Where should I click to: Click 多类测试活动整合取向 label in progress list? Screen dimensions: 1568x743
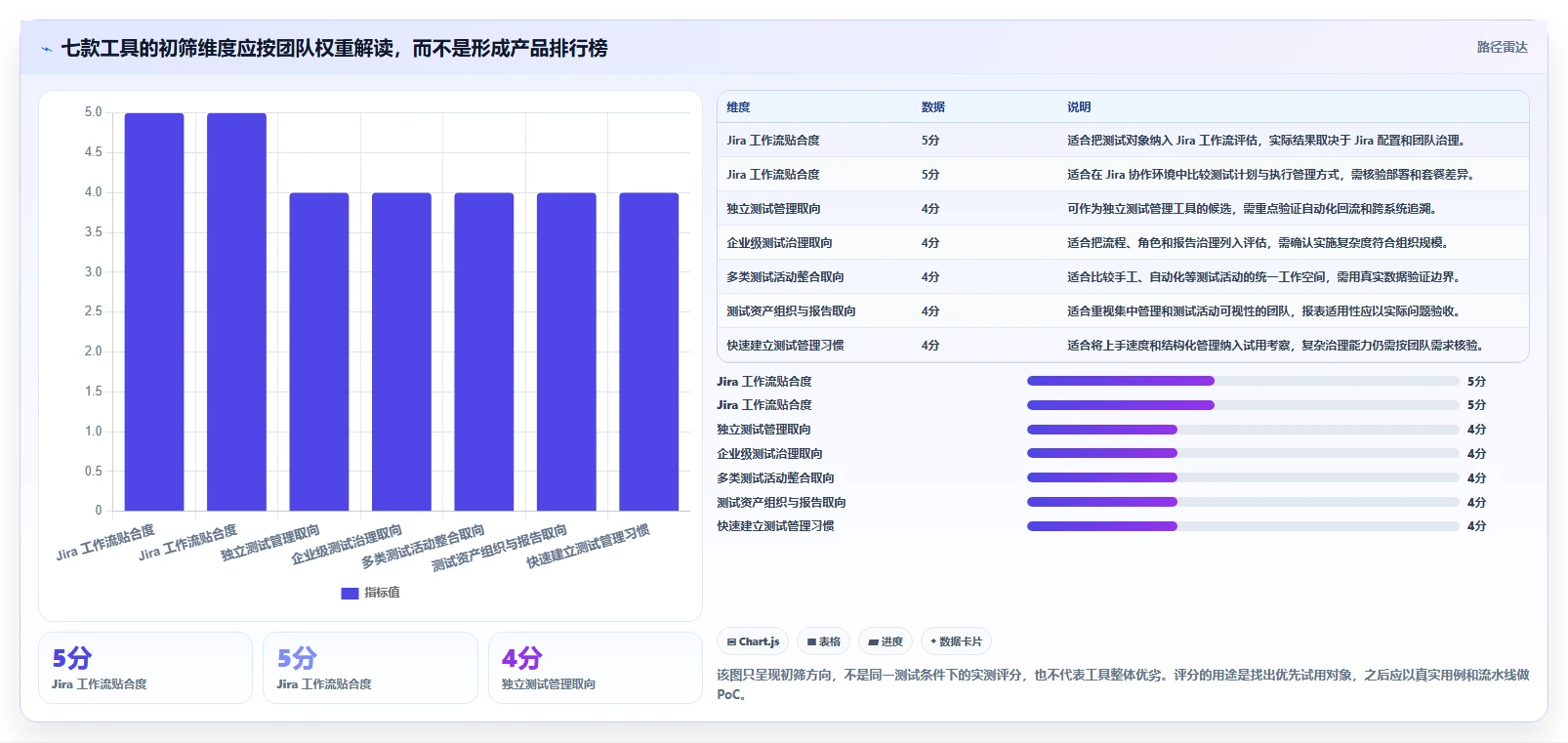point(775,478)
